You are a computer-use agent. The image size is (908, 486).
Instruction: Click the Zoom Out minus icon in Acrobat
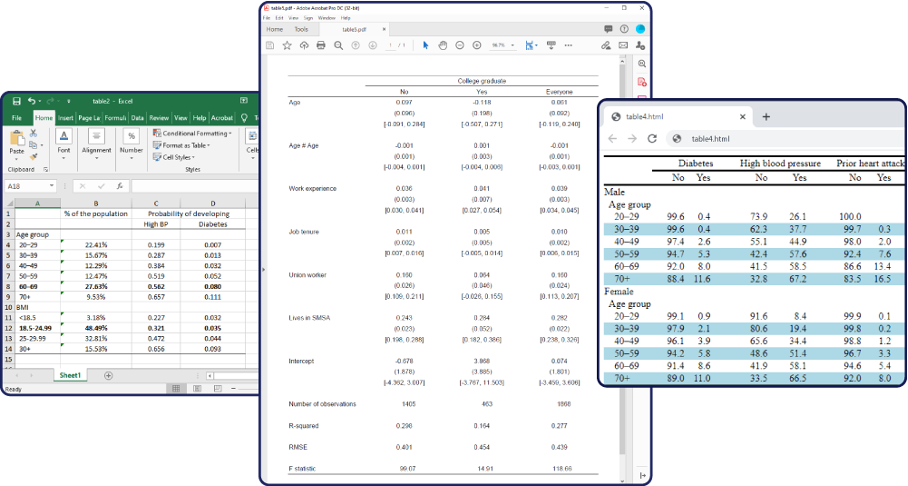pos(460,45)
